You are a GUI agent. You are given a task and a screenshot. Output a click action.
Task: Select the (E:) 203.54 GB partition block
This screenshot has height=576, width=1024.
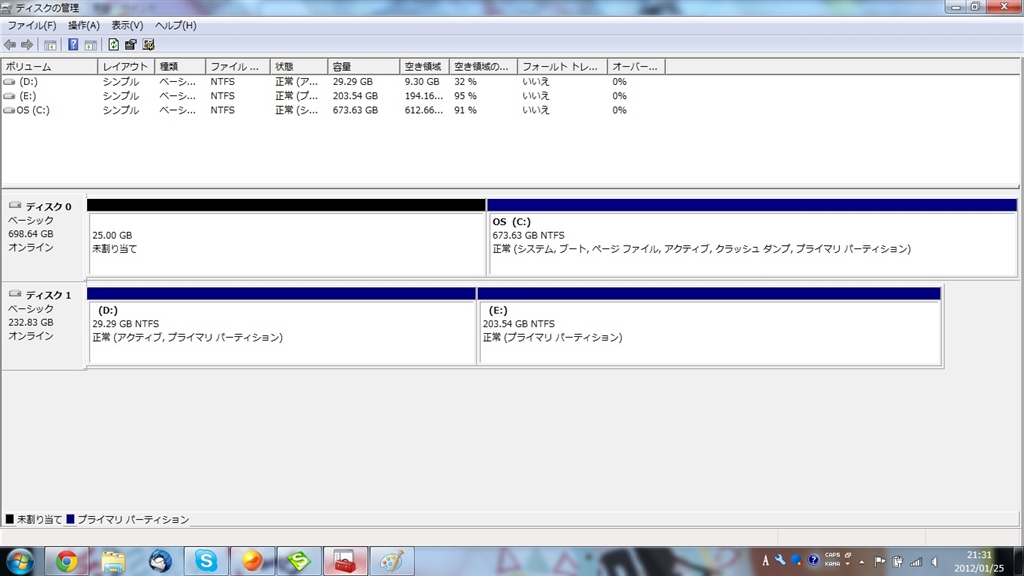pyautogui.click(x=709, y=327)
